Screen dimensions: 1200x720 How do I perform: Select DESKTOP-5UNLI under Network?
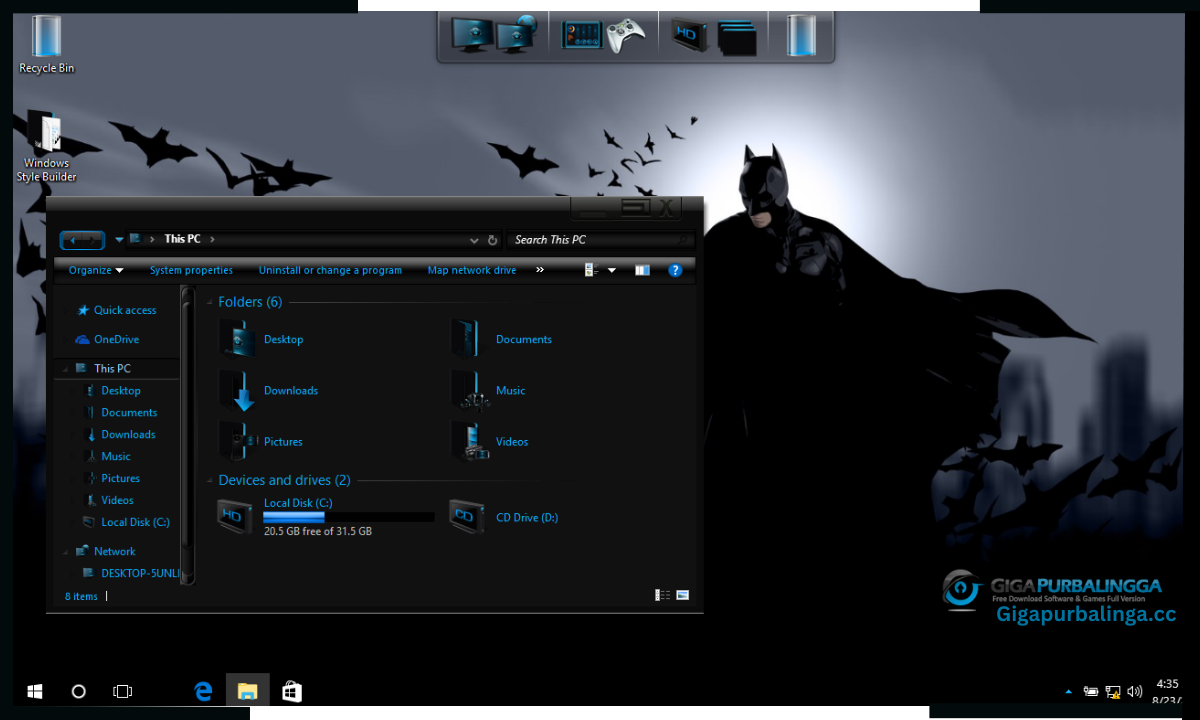pos(131,573)
